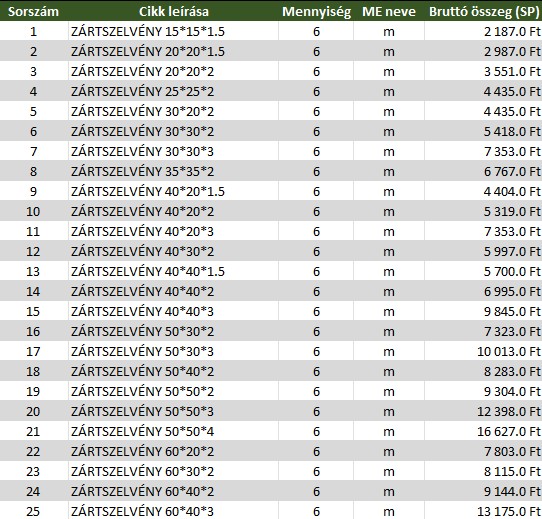The height and width of the screenshot is (519, 542).
Task: Click row number 7 cell
Action: pos(34,151)
